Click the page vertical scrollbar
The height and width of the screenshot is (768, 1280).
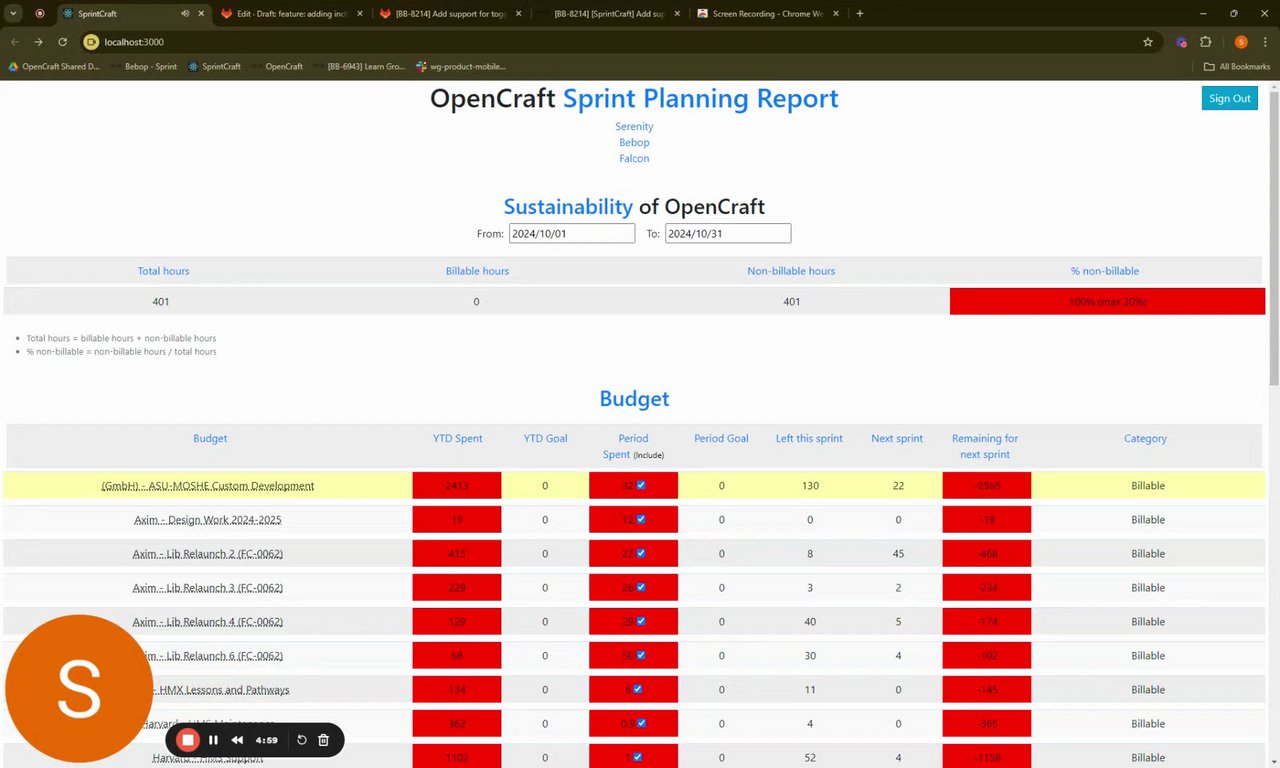pos(1274,237)
